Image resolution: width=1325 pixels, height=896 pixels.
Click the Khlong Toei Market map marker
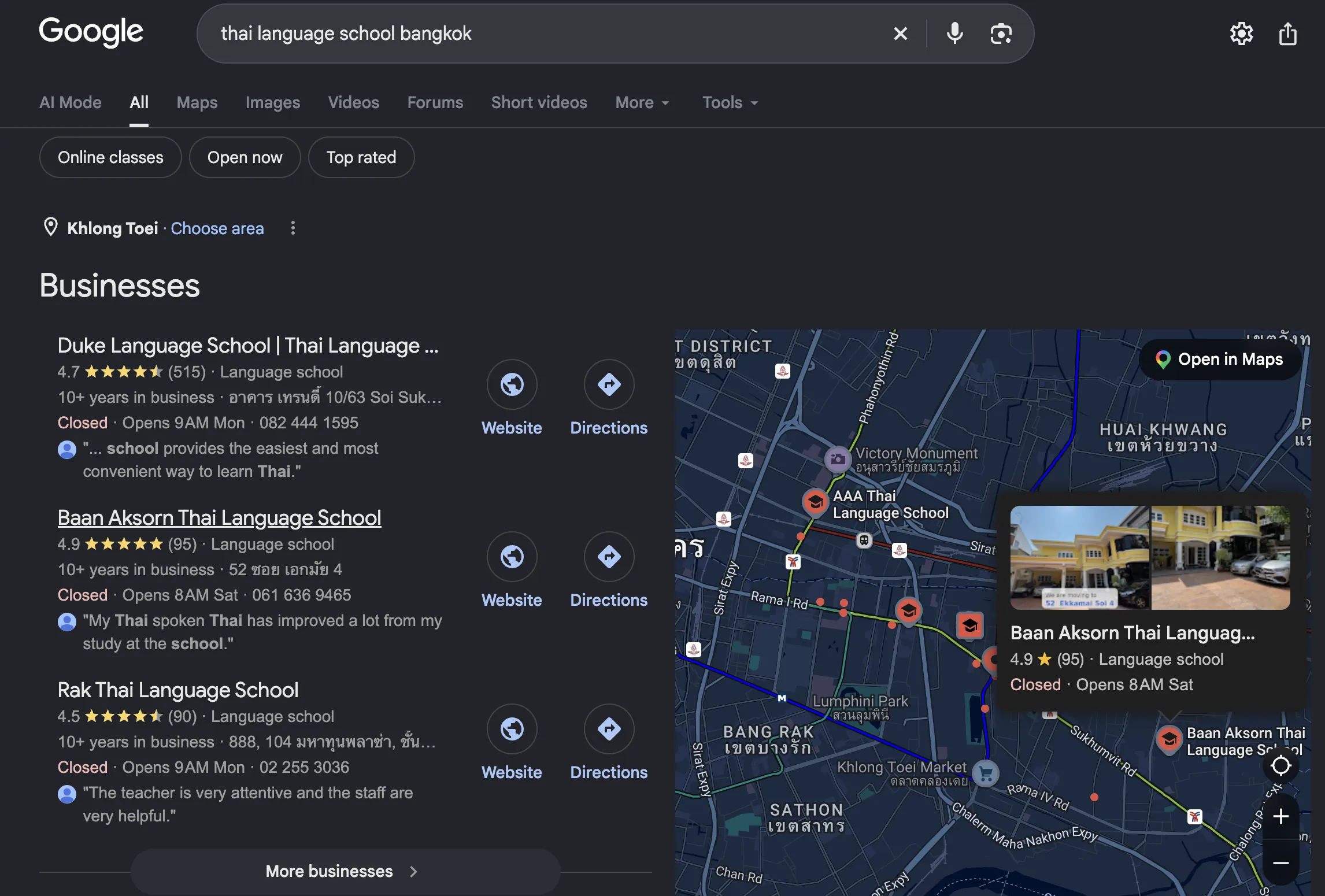[986, 773]
